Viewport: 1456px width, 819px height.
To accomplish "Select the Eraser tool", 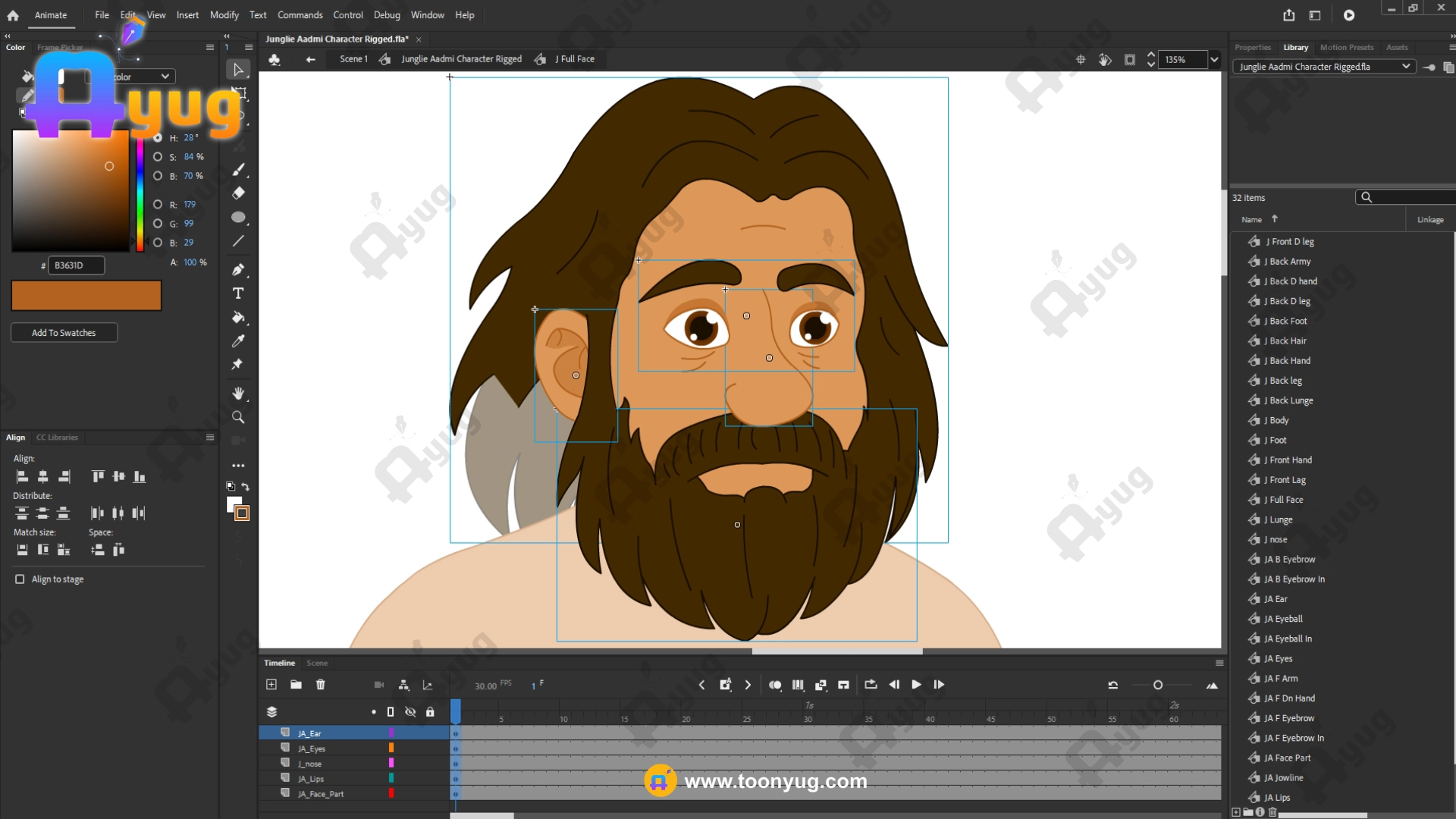I will 238,193.
